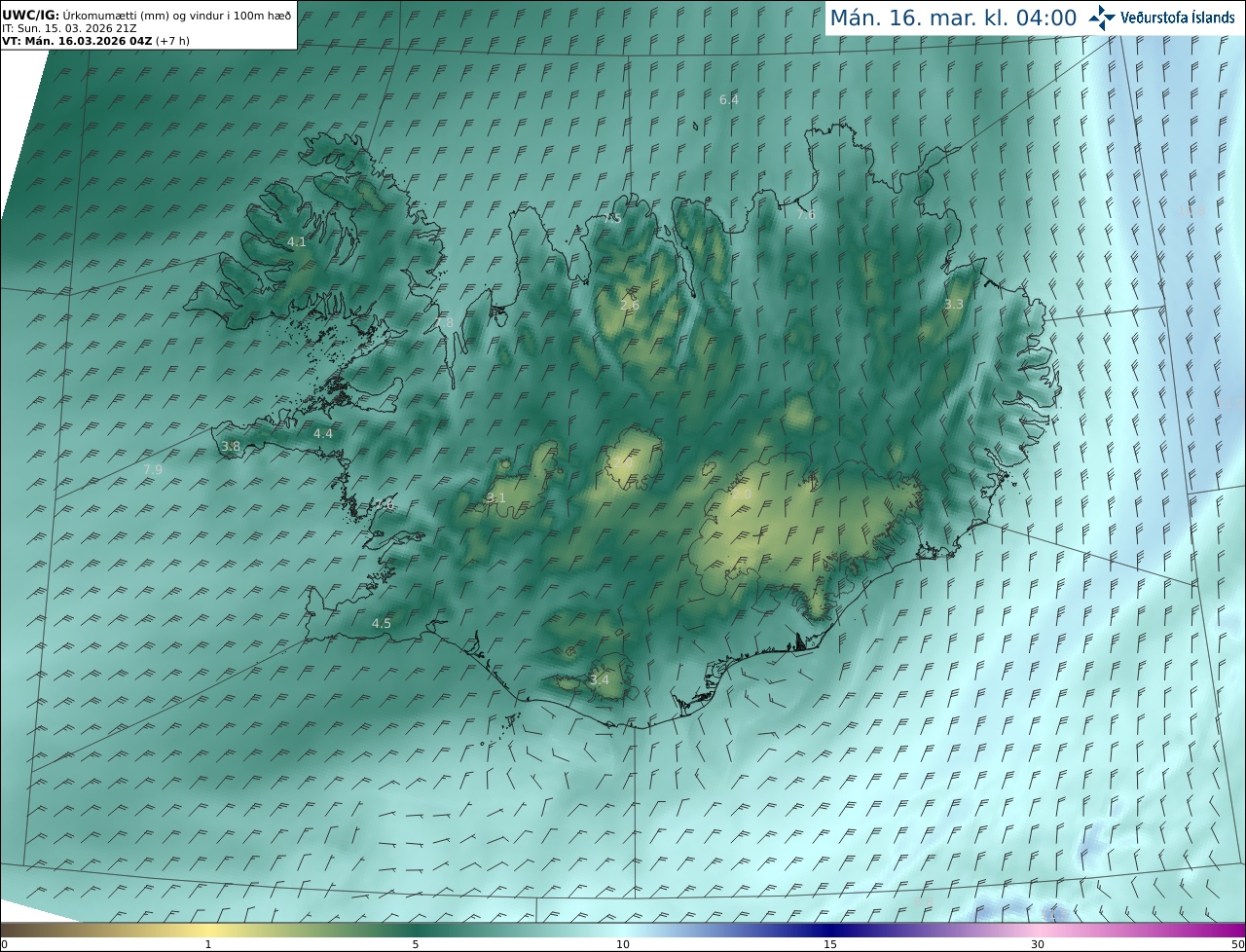
Task: Click the 7.8 value on the northwest bay
Action: coord(444,322)
